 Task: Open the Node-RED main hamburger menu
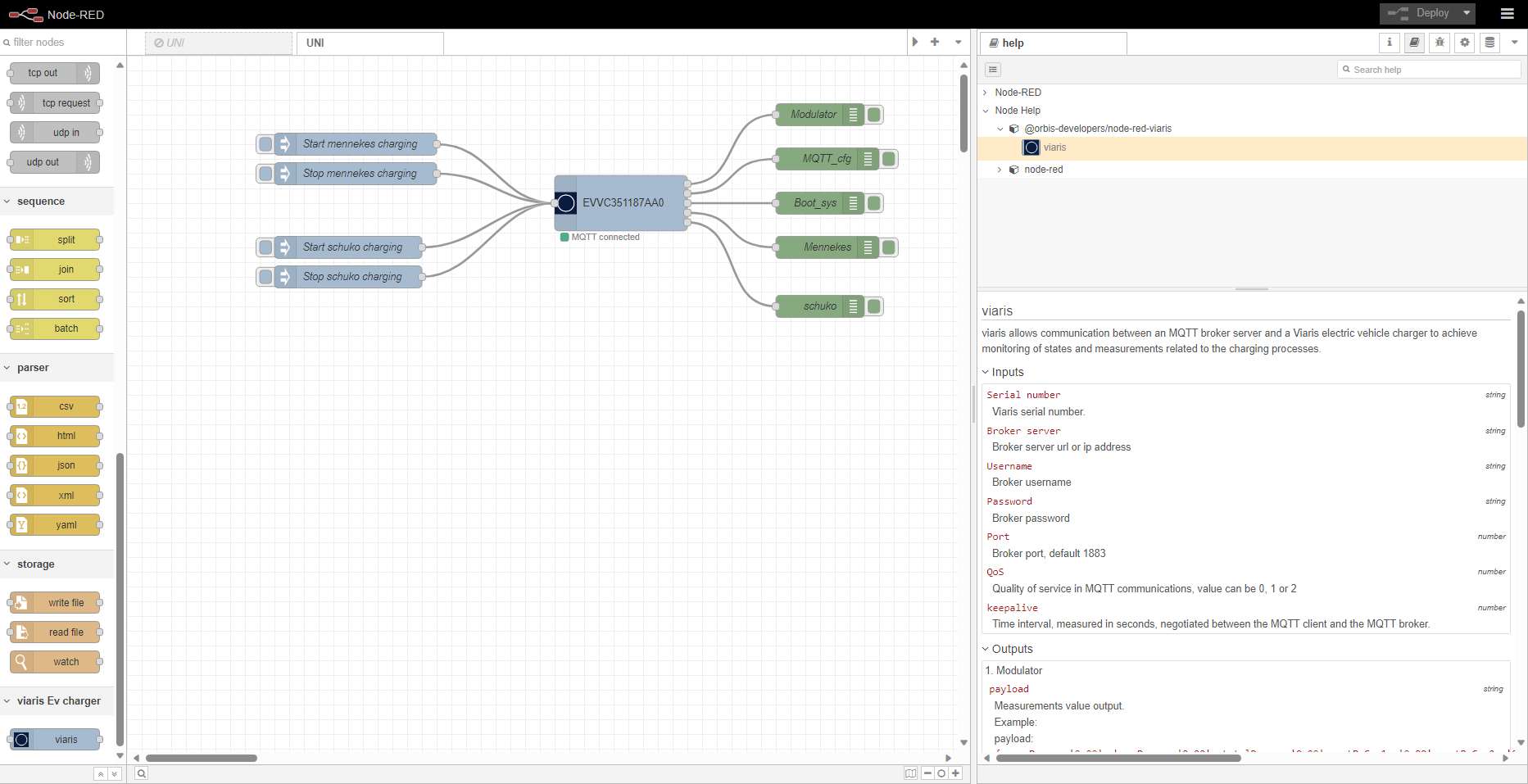coord(1507,13)
